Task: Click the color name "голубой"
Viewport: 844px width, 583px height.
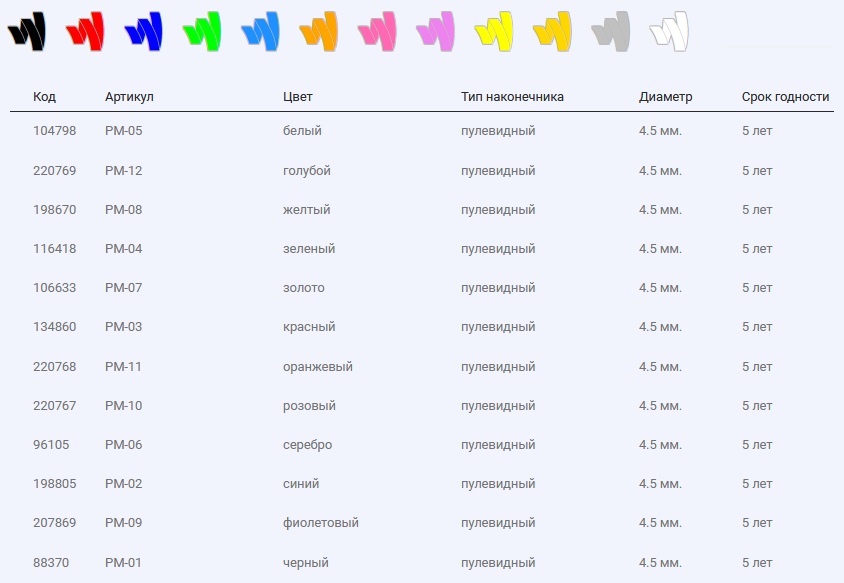Action: point(307,171)
